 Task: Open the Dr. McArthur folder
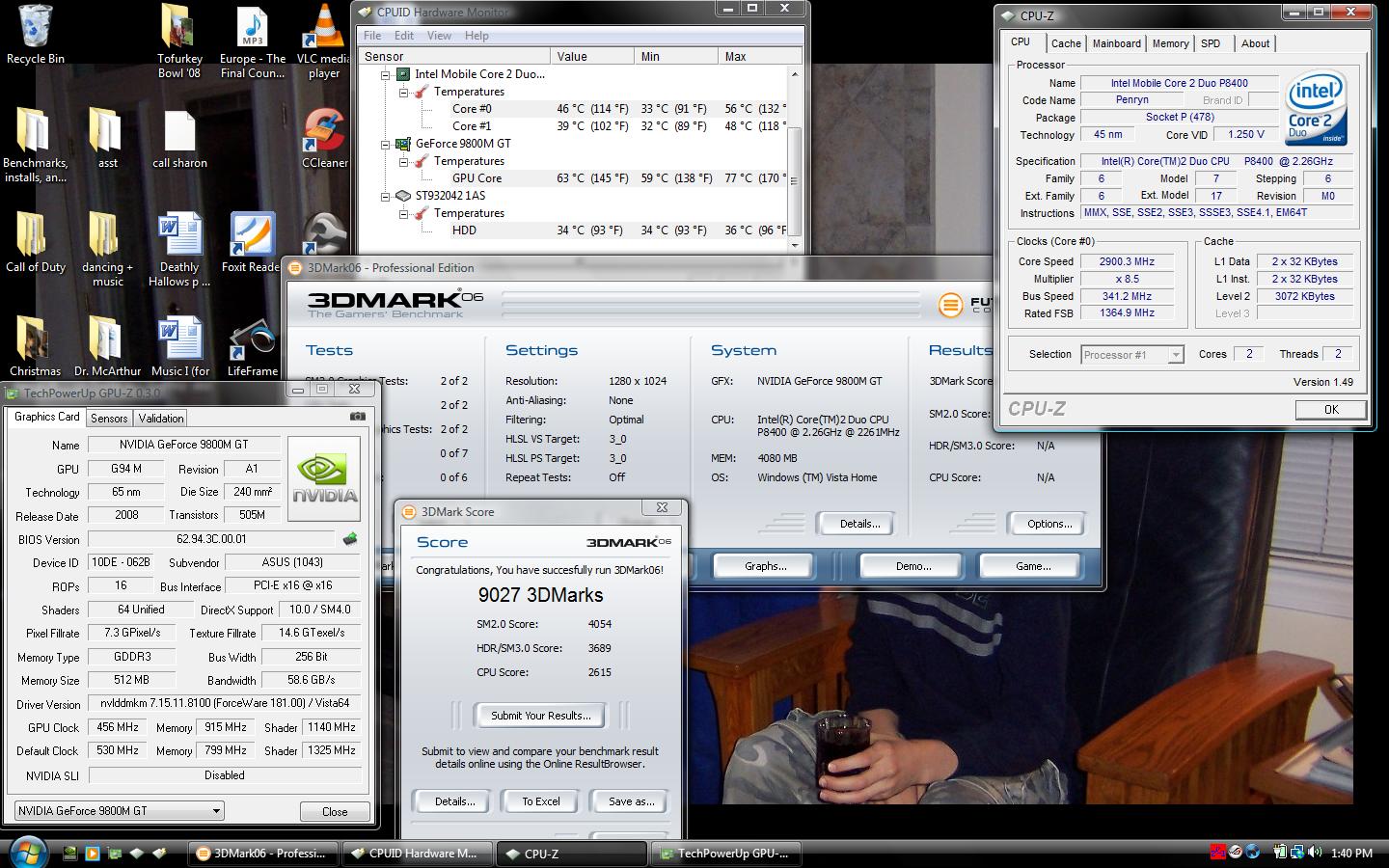(x=107, y=347)
